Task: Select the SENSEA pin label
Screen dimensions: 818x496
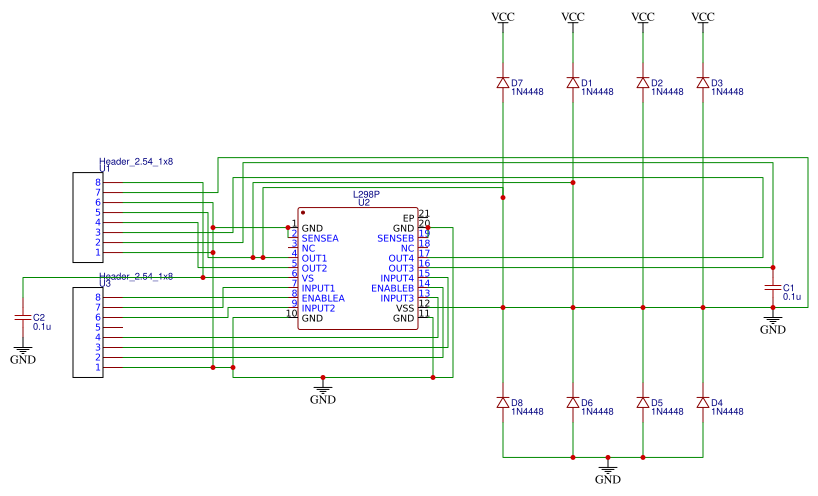Action: point(320,238)
